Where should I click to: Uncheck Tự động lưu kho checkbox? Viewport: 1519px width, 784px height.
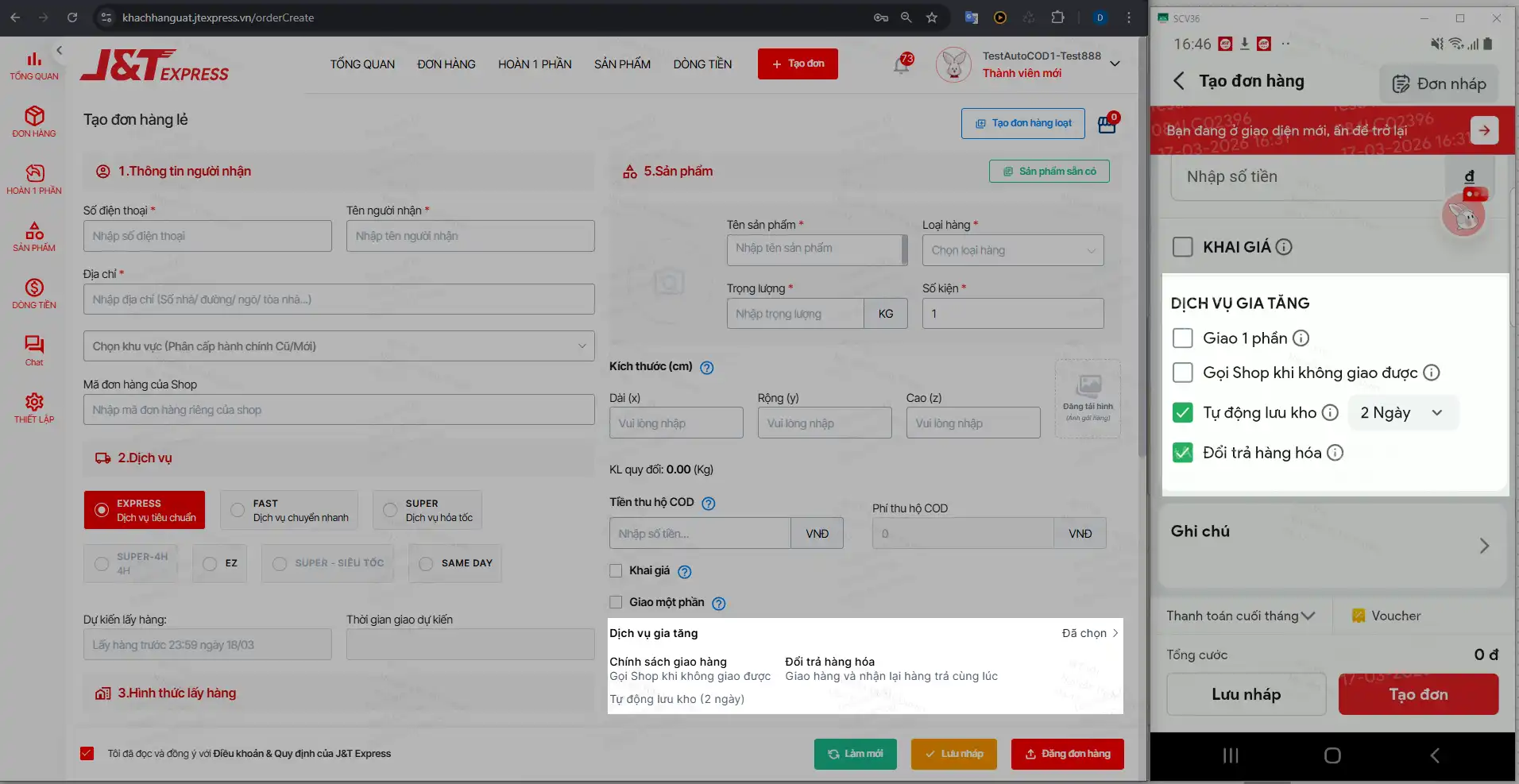coord(1182,413)
